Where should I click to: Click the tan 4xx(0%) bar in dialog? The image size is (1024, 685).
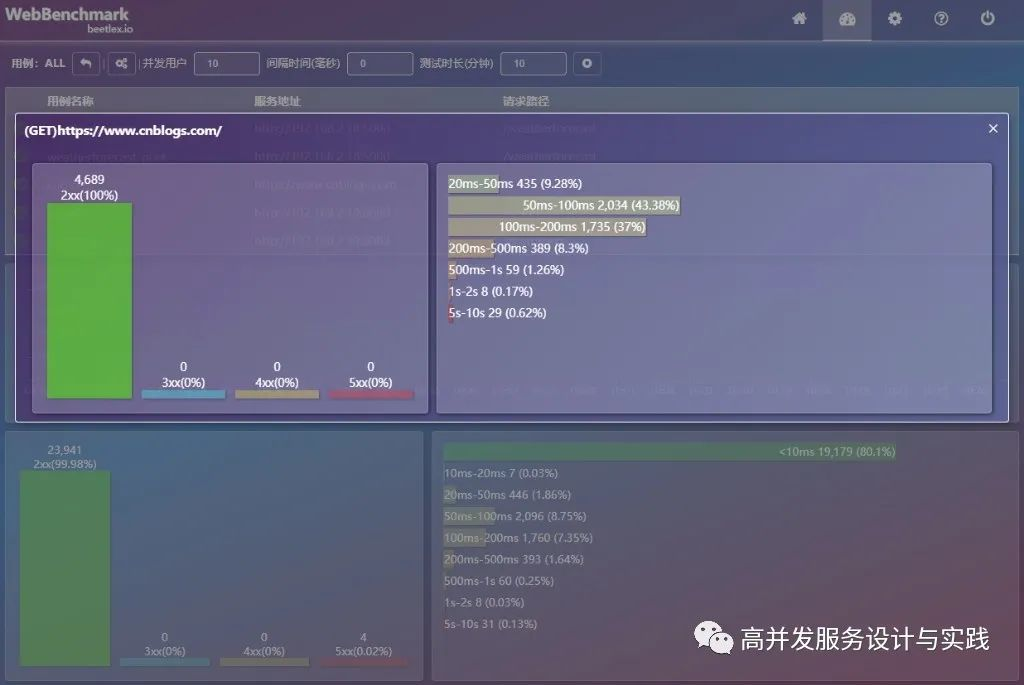tap(277, 394)
